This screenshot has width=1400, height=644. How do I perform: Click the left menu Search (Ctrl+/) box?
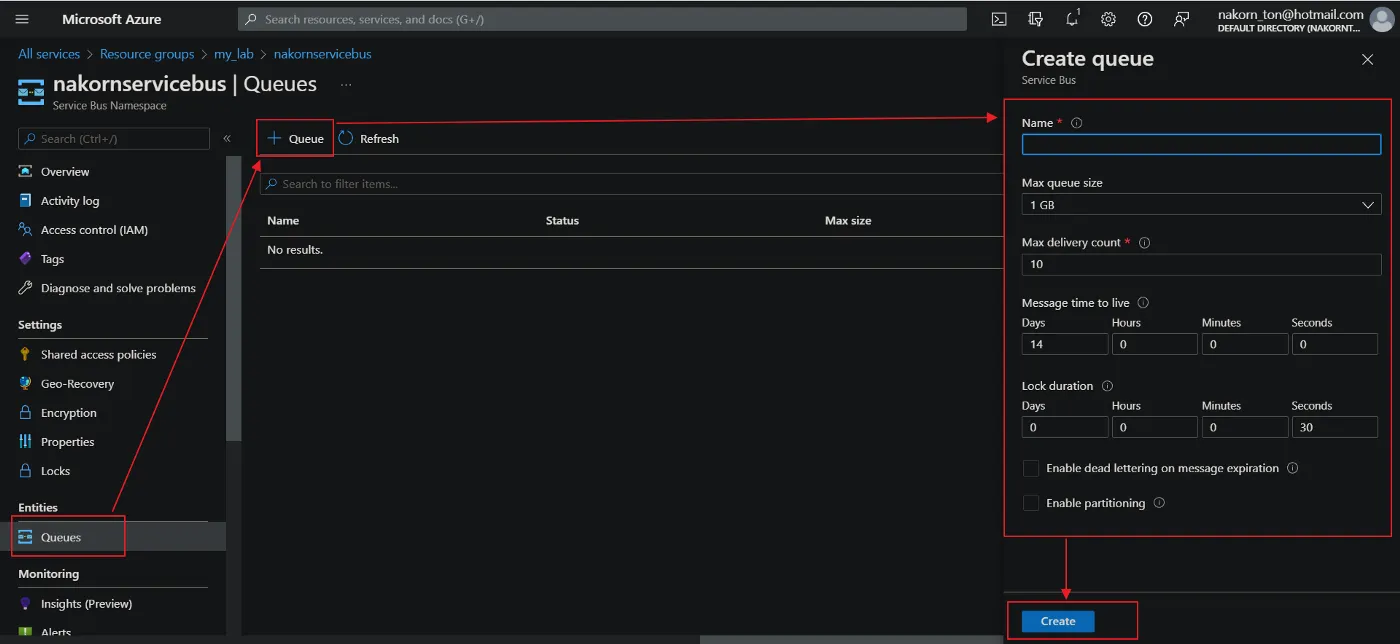[114, 139]
